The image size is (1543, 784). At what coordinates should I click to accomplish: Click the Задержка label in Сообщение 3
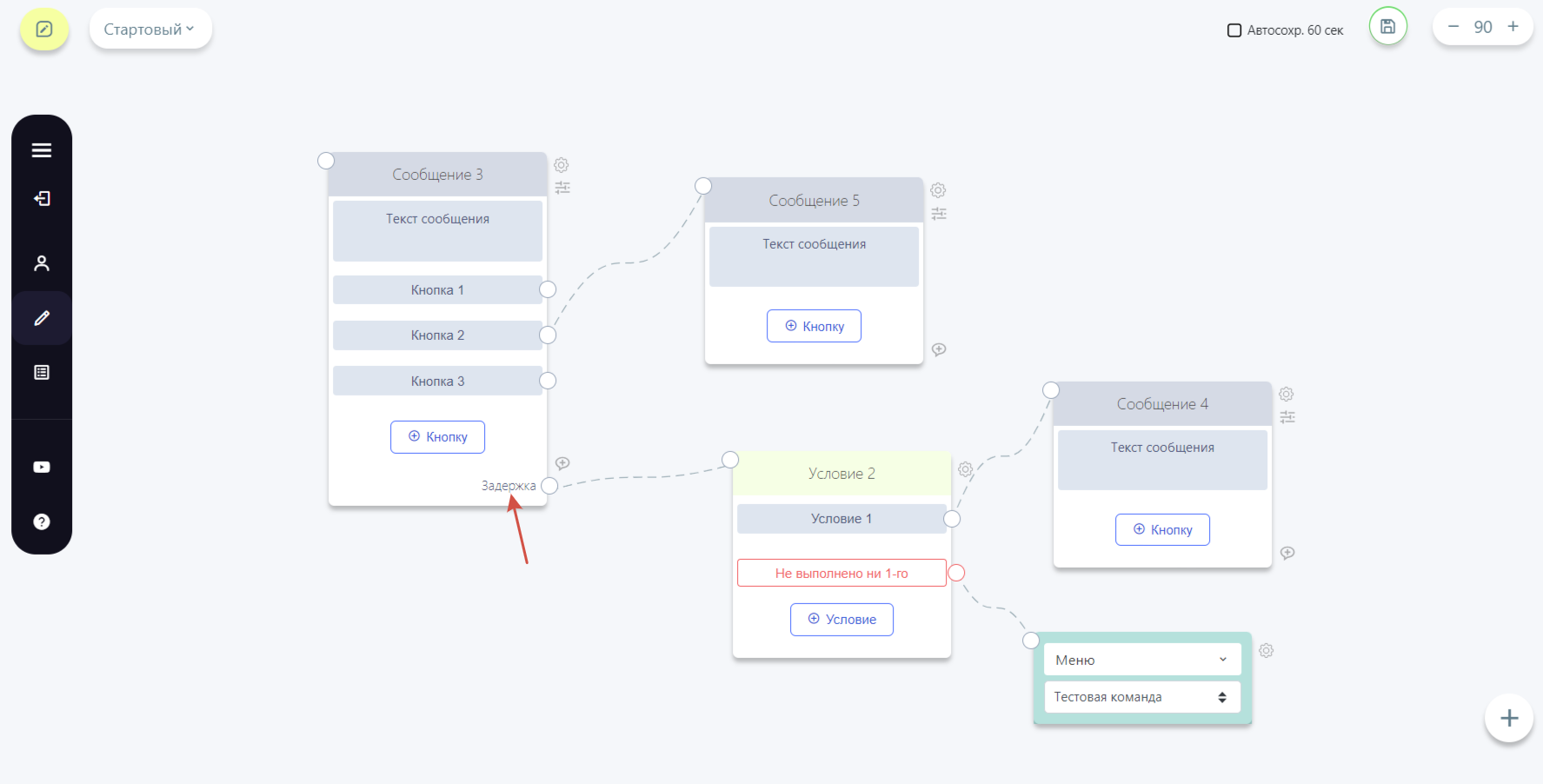(509, 486)
